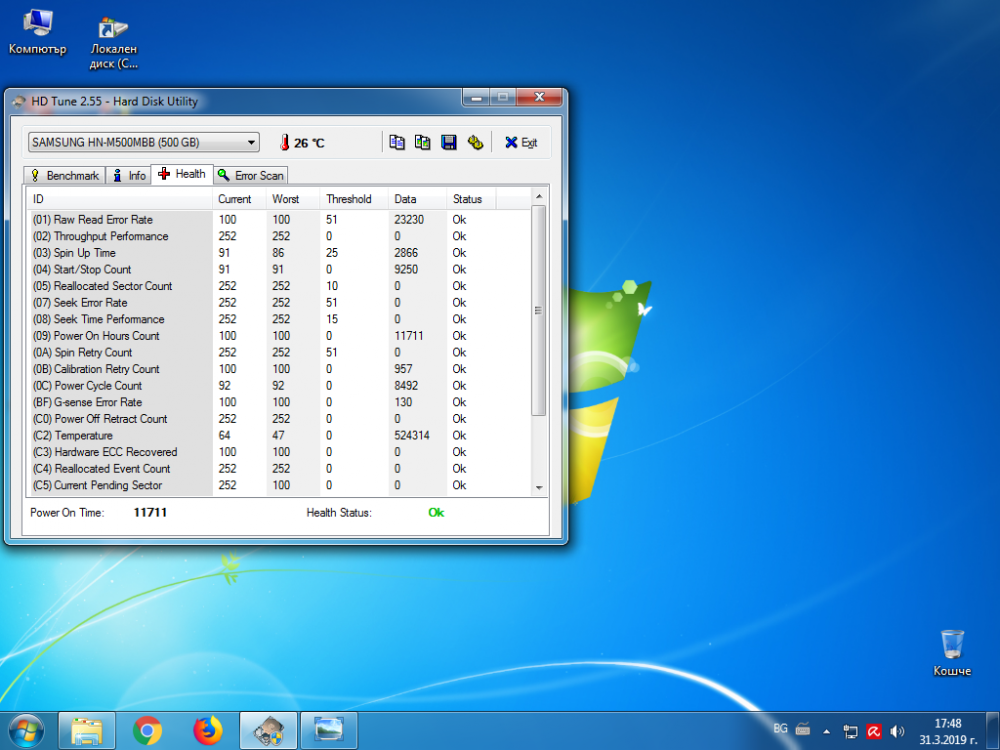The width and height of the screenshot is (1000, 750).
Task: Select the (C0) Power Off Retract Count row
Action: click(279, 418)
